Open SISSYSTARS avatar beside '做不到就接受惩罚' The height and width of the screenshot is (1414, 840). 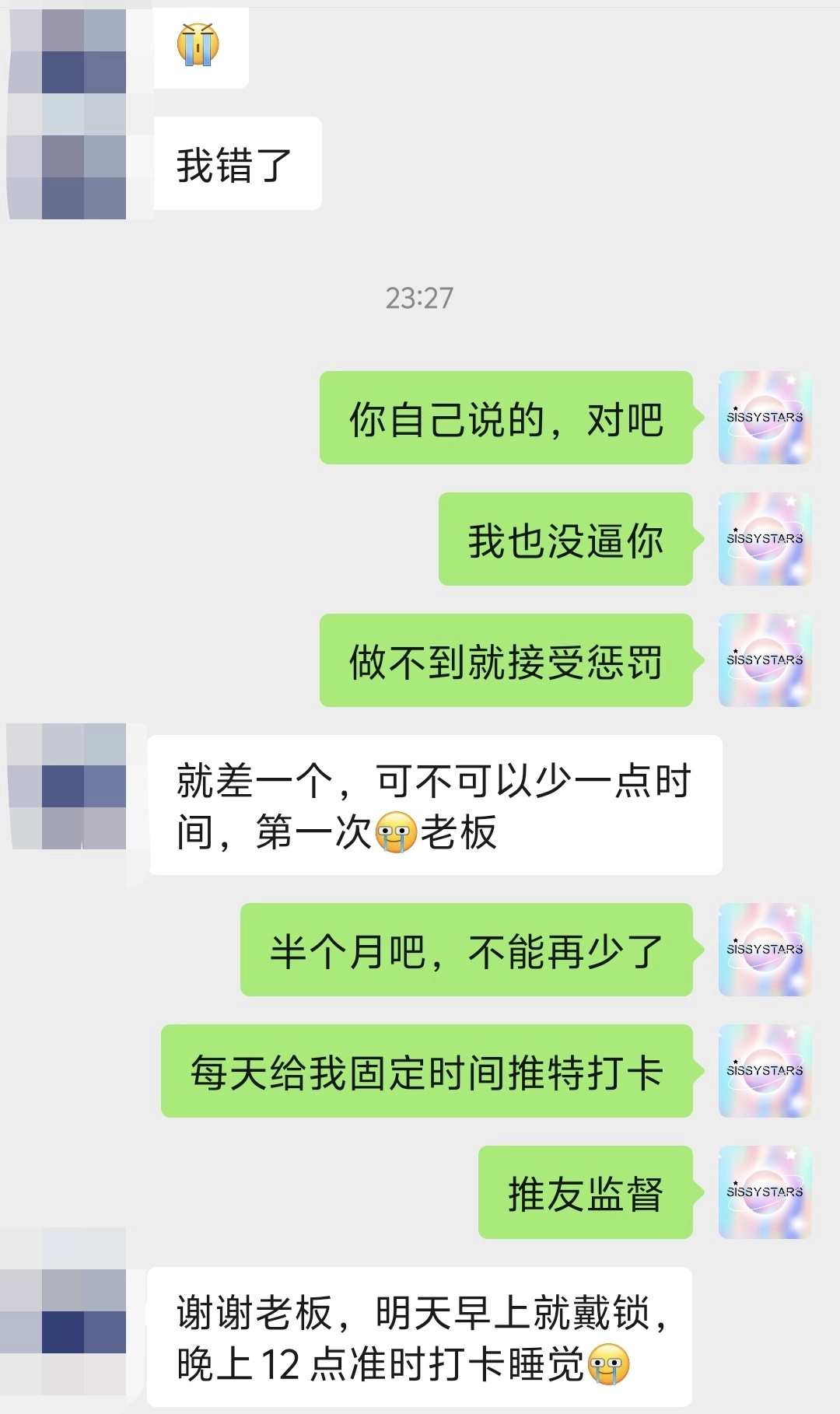[765, 660]
